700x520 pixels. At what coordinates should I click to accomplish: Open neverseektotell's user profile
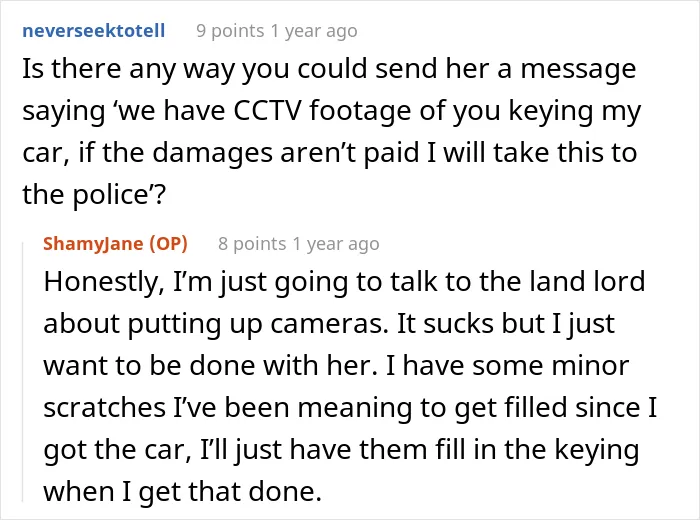[94, 31]
